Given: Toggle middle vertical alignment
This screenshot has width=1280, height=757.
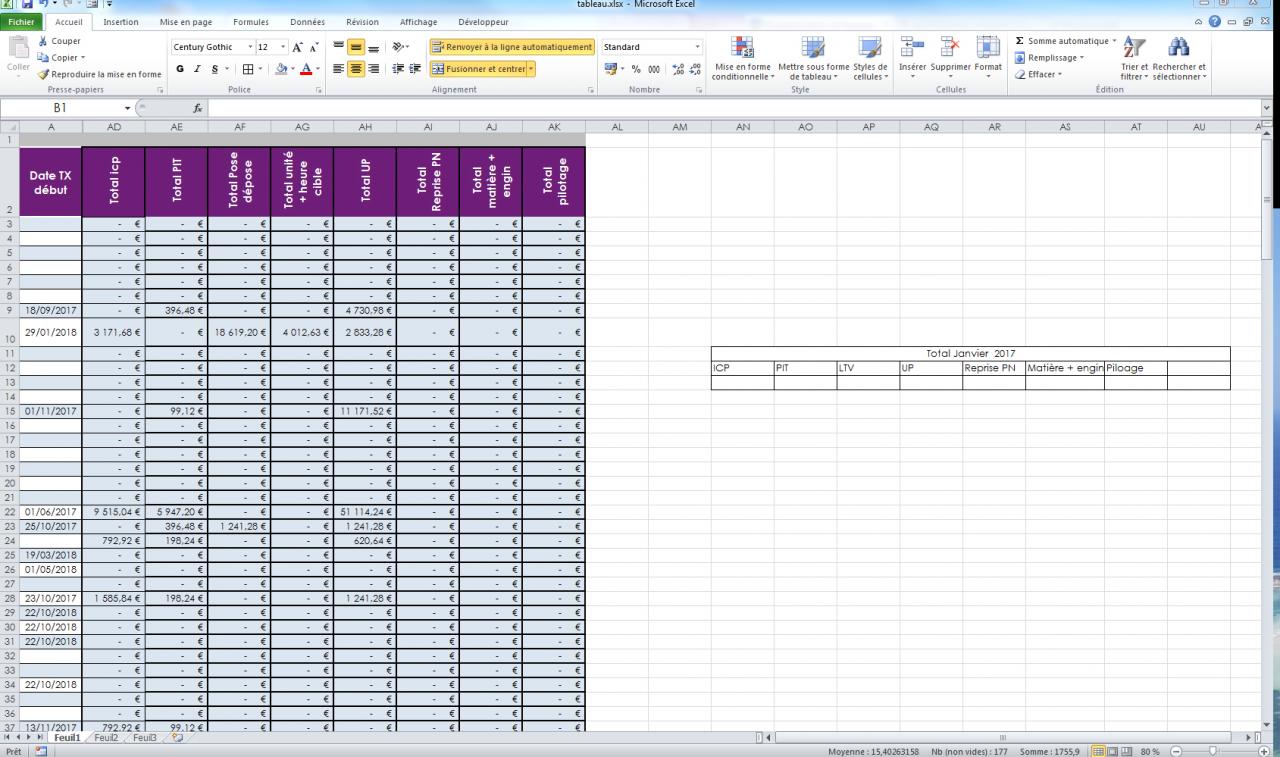Looking at the screenshot, I should pyautogui.click(x=355, y=47).
